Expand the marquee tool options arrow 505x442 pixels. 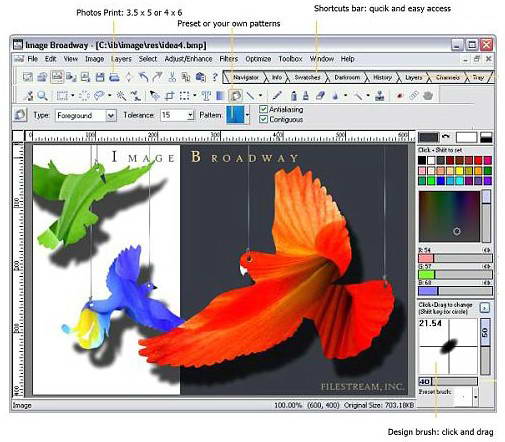point(72,96)
